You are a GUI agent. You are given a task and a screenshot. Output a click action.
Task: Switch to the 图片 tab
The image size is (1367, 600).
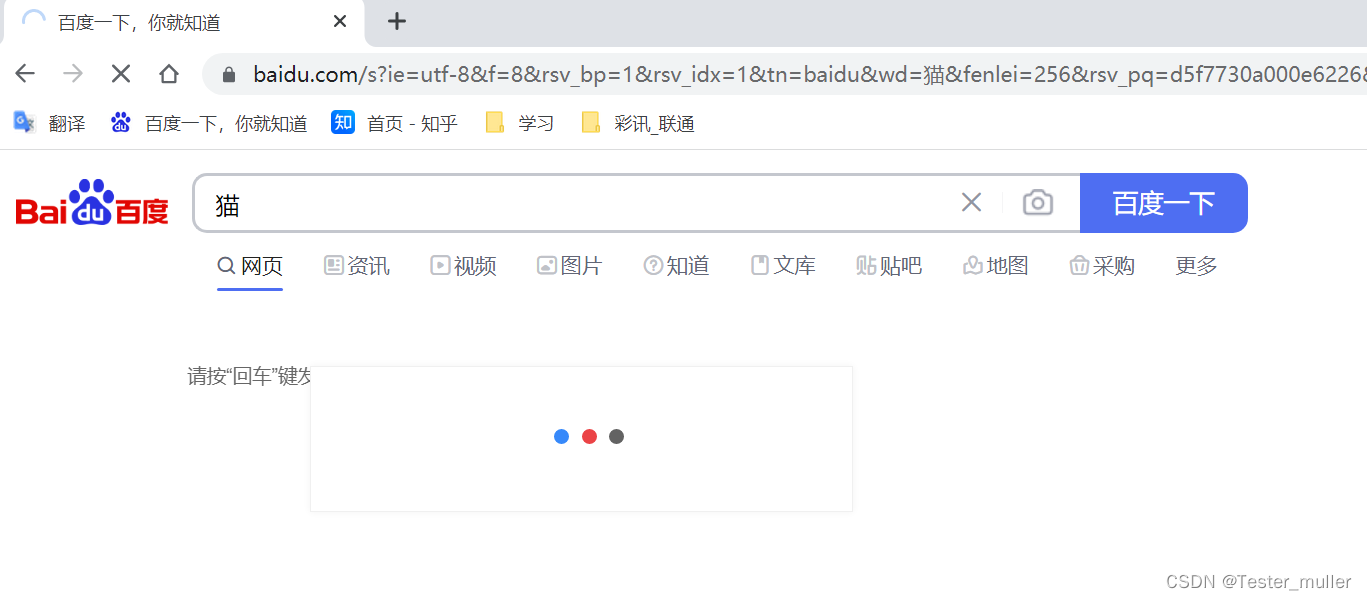(570, 266)
